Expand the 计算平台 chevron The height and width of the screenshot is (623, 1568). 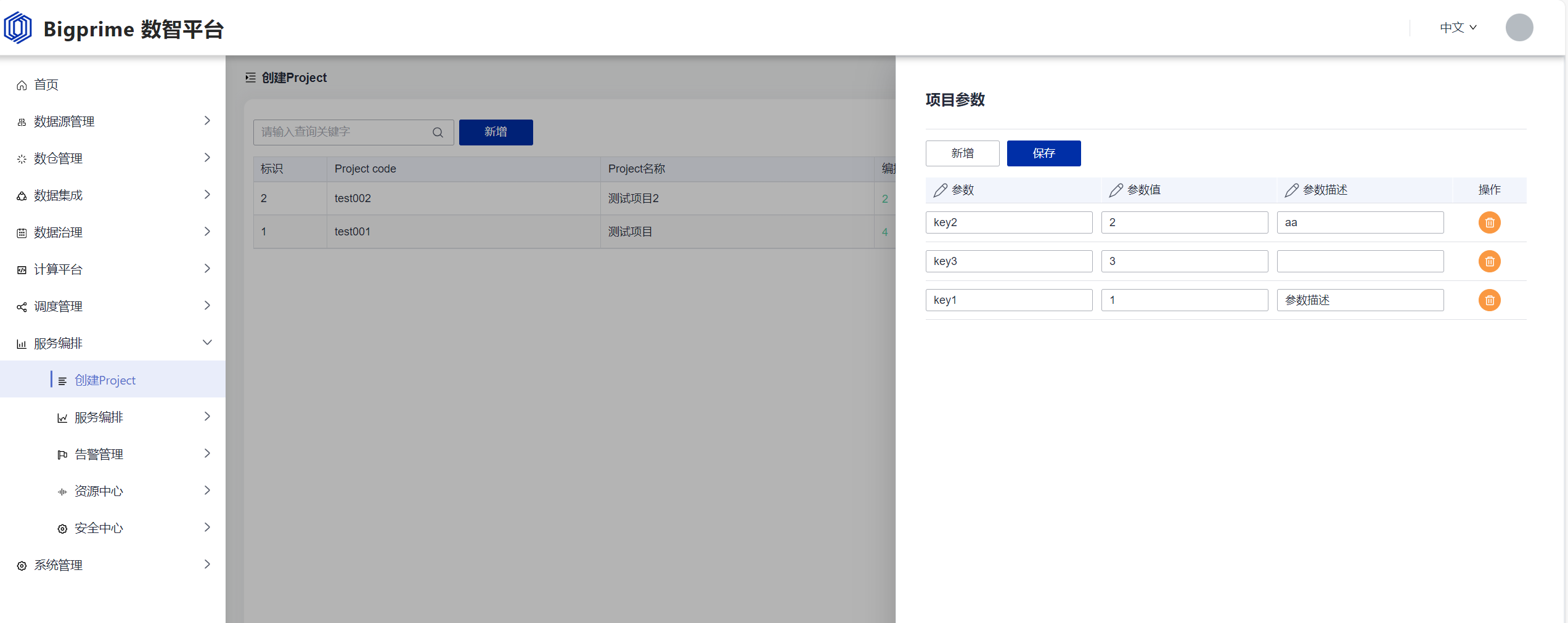[207, 269]
